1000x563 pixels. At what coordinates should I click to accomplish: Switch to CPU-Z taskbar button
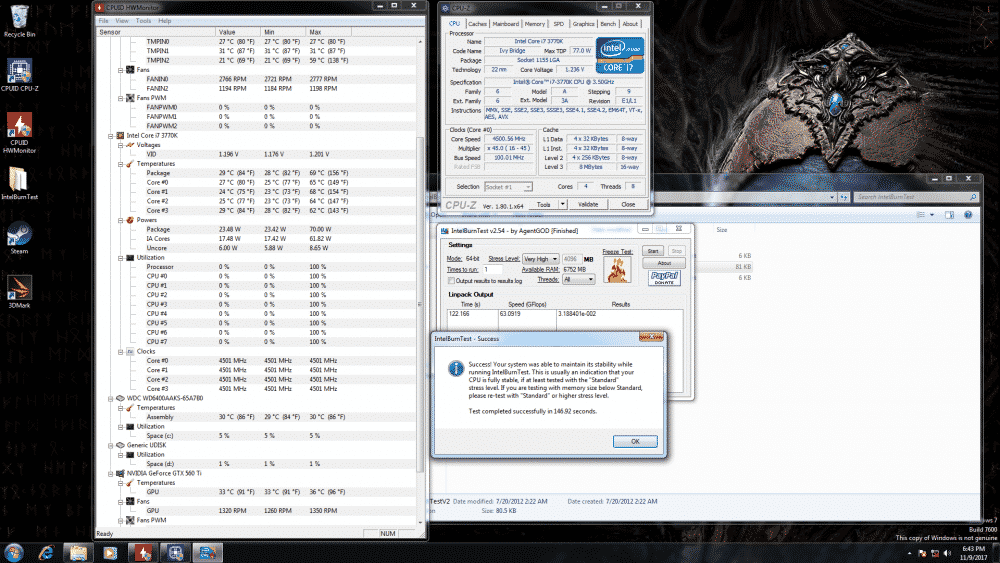175,552
